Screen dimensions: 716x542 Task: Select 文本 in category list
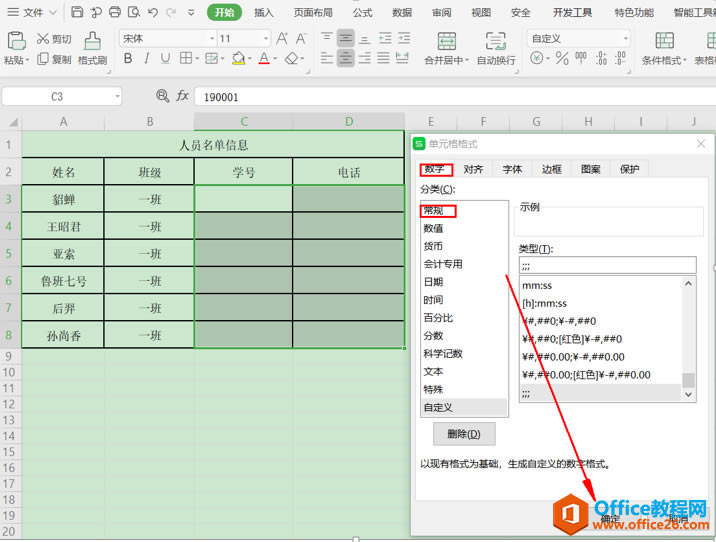tap(464, 371)
